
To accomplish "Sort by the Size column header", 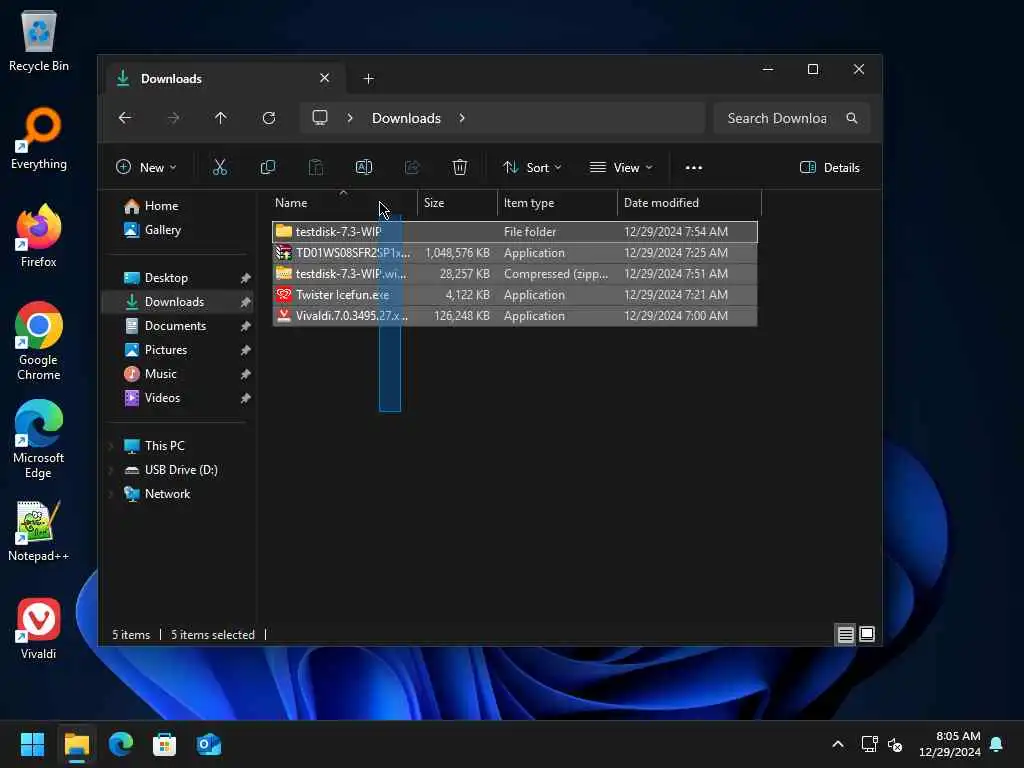I will pos(457,203).
